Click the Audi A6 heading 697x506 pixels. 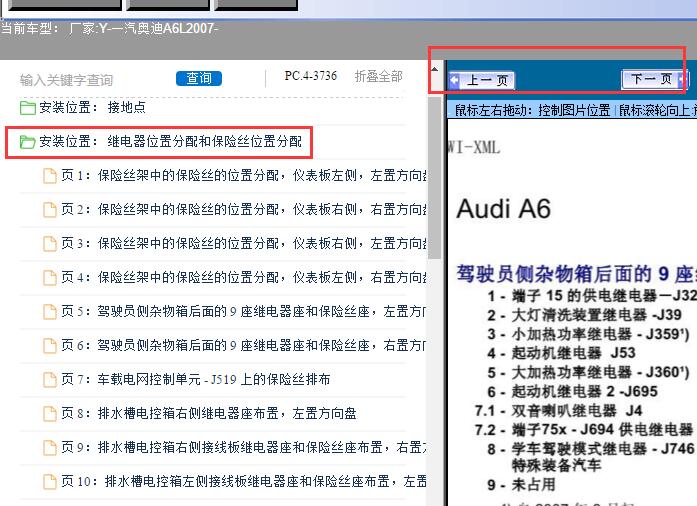pos(504,209)
